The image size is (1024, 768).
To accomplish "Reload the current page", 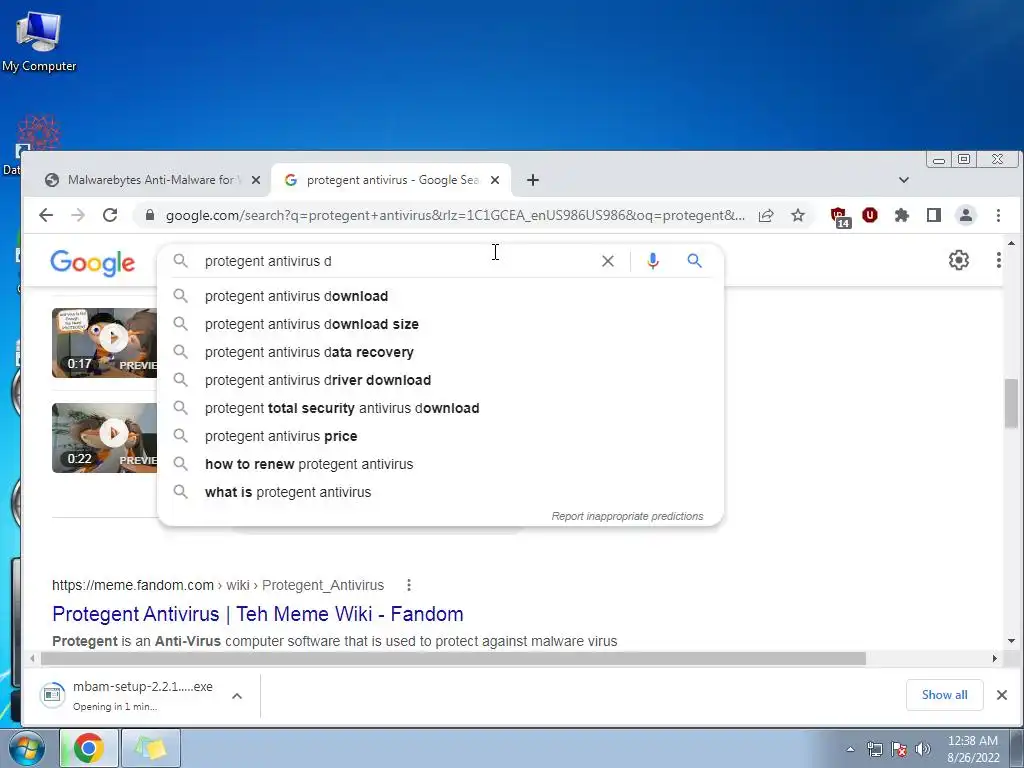I will click(110, 215).
